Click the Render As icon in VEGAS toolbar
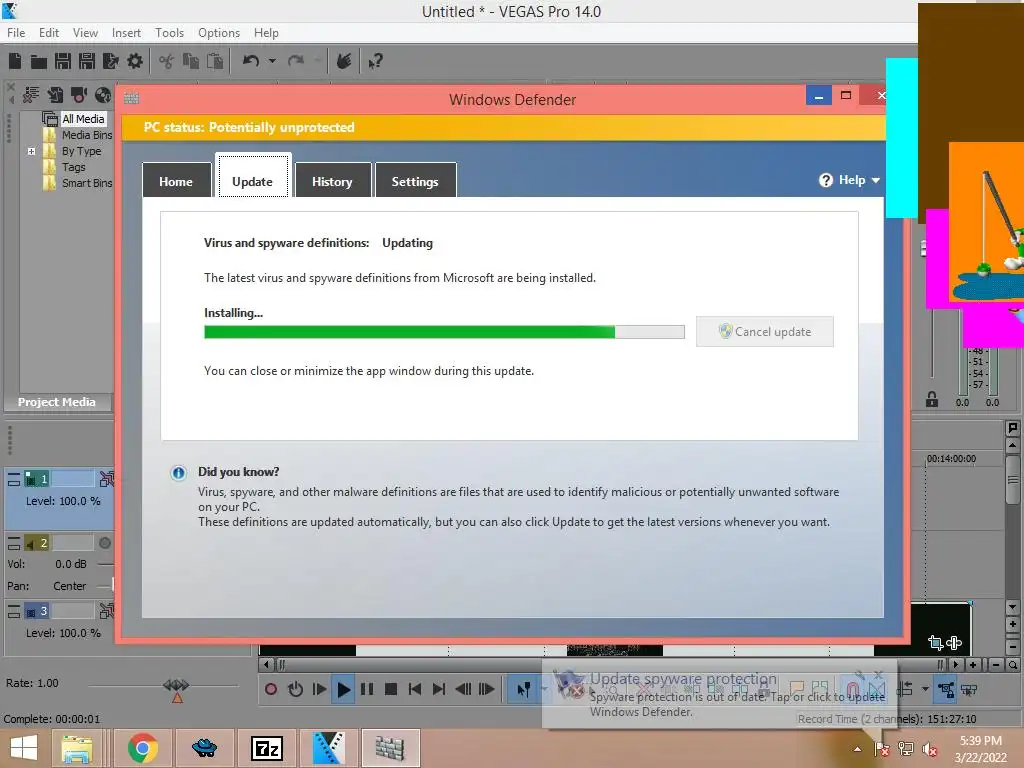Viewport: 1024px width, 768px height. click(111, 61)
